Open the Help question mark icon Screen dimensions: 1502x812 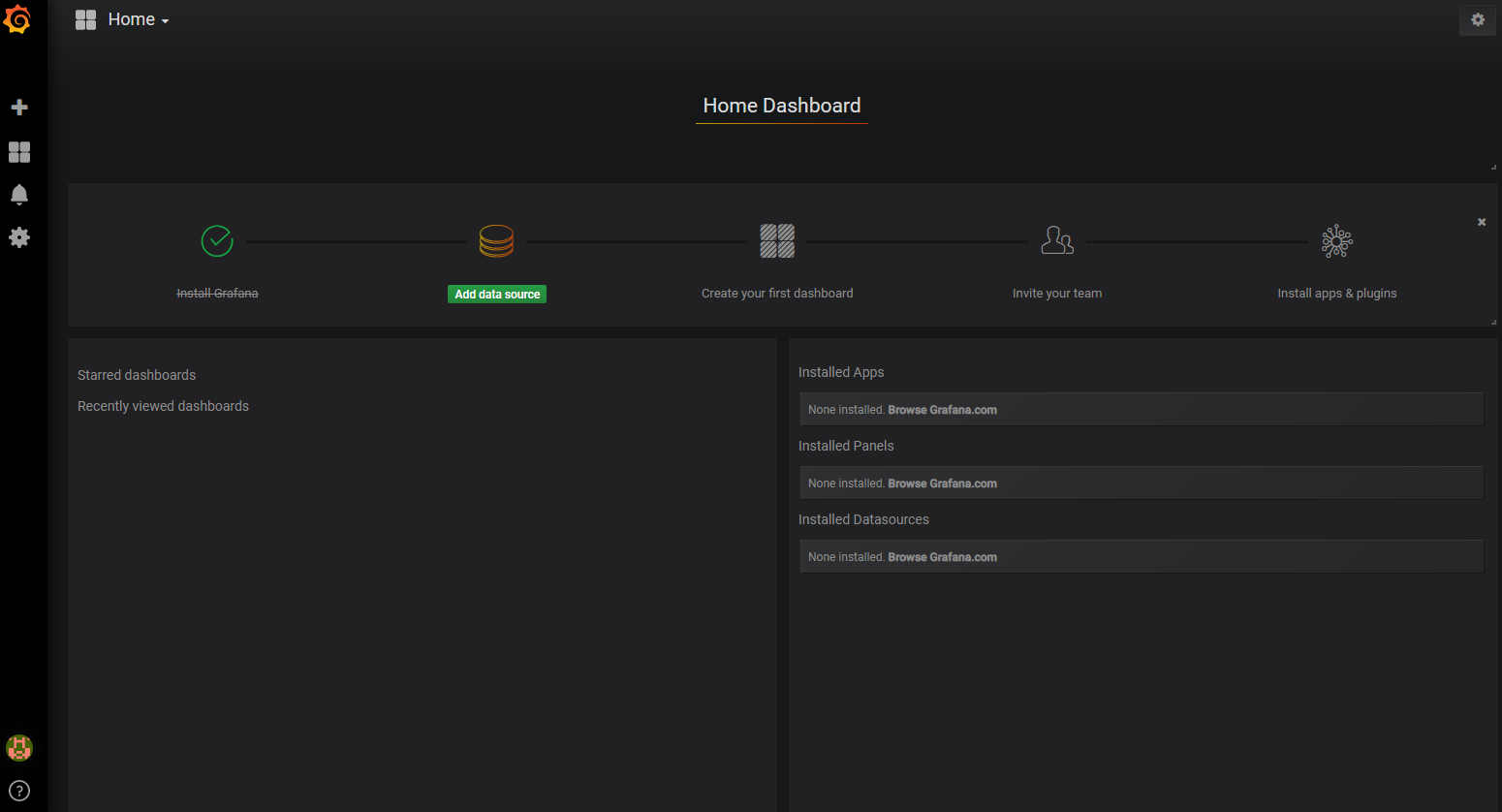(x=19, y=791)
